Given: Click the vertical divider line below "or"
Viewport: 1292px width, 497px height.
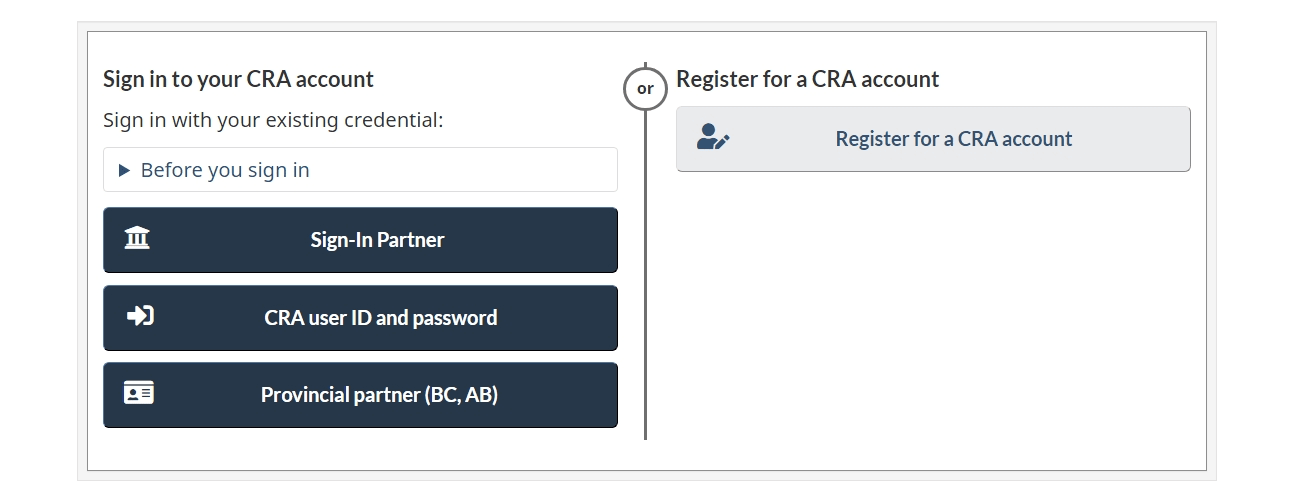Looking at the screenshot, I should pos(645,275).
